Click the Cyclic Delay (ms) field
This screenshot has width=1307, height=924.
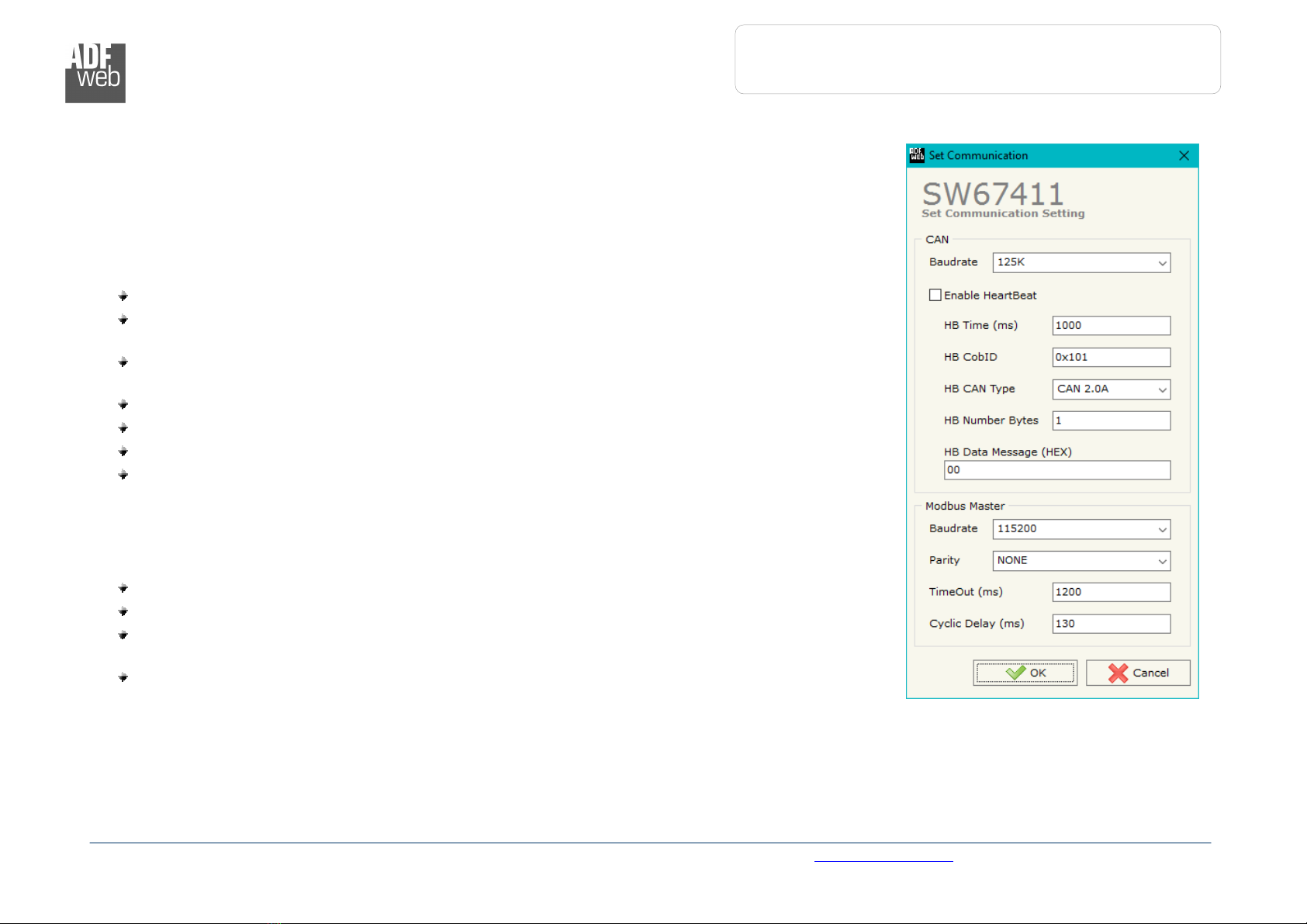pyautogui.click(x=1111, y=624)
